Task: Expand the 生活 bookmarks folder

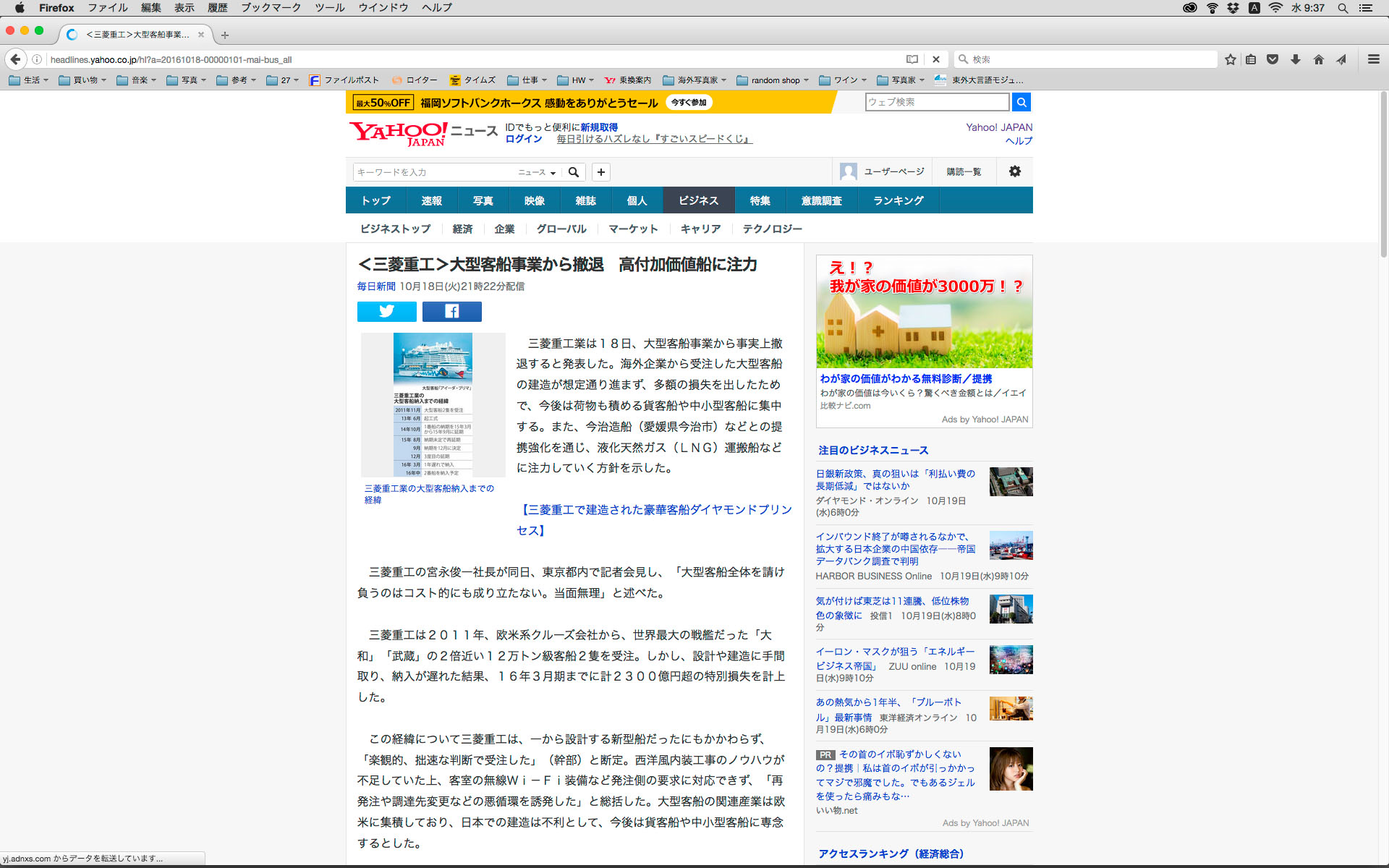Action: coord(29,80)
